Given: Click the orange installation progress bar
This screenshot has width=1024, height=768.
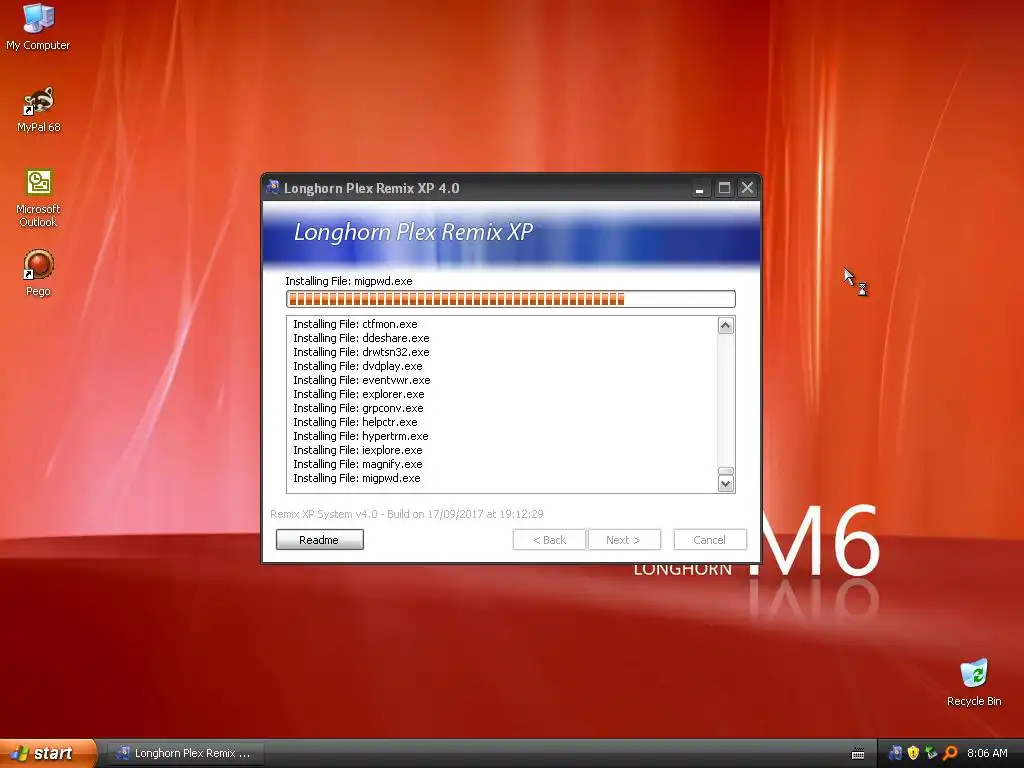Looking at the screenshot, I should point(511,299).
